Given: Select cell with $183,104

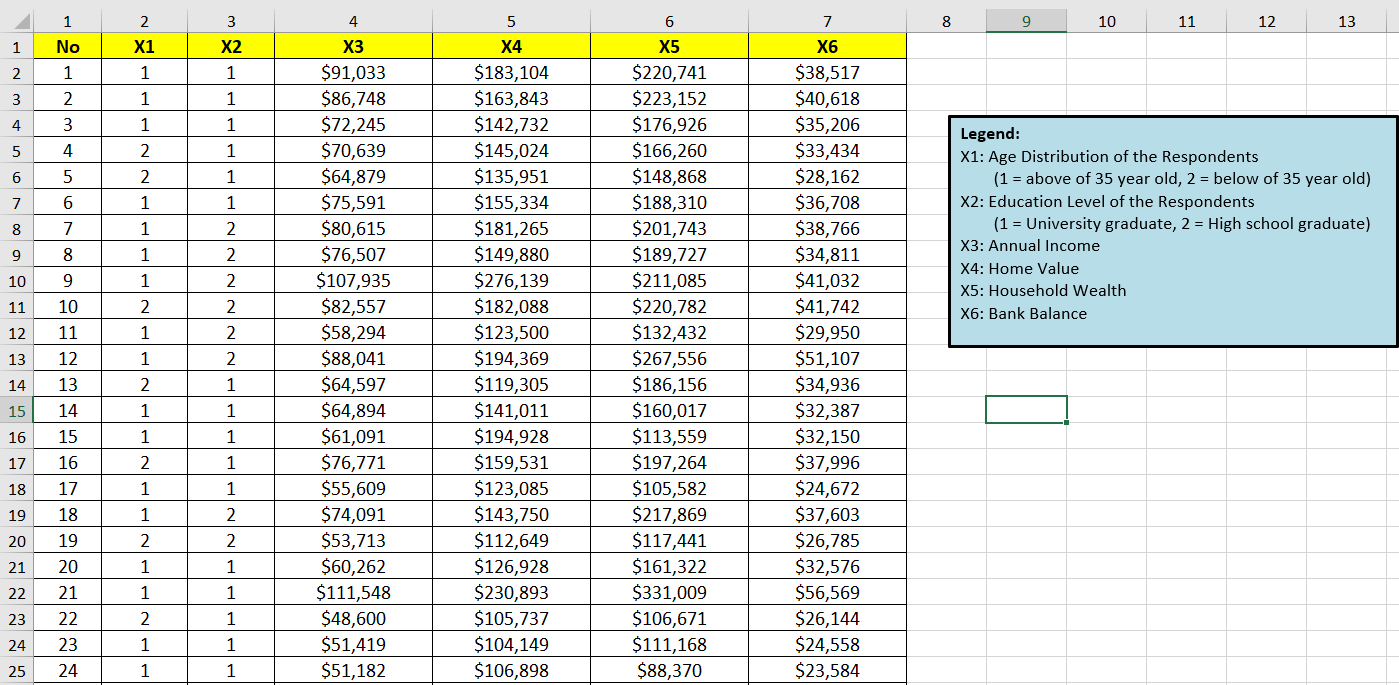Looking at the screenshot, I should pyautogui.click(x=511, y=72).
